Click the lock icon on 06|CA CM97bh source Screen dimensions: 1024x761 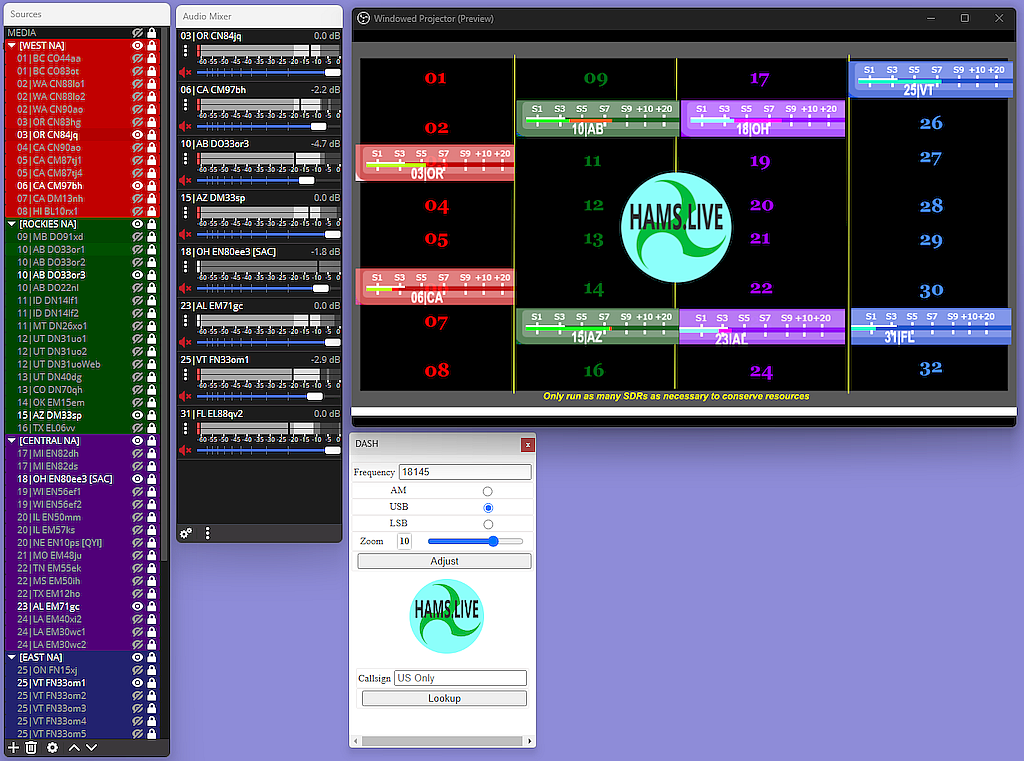click(x=152, y=186)
